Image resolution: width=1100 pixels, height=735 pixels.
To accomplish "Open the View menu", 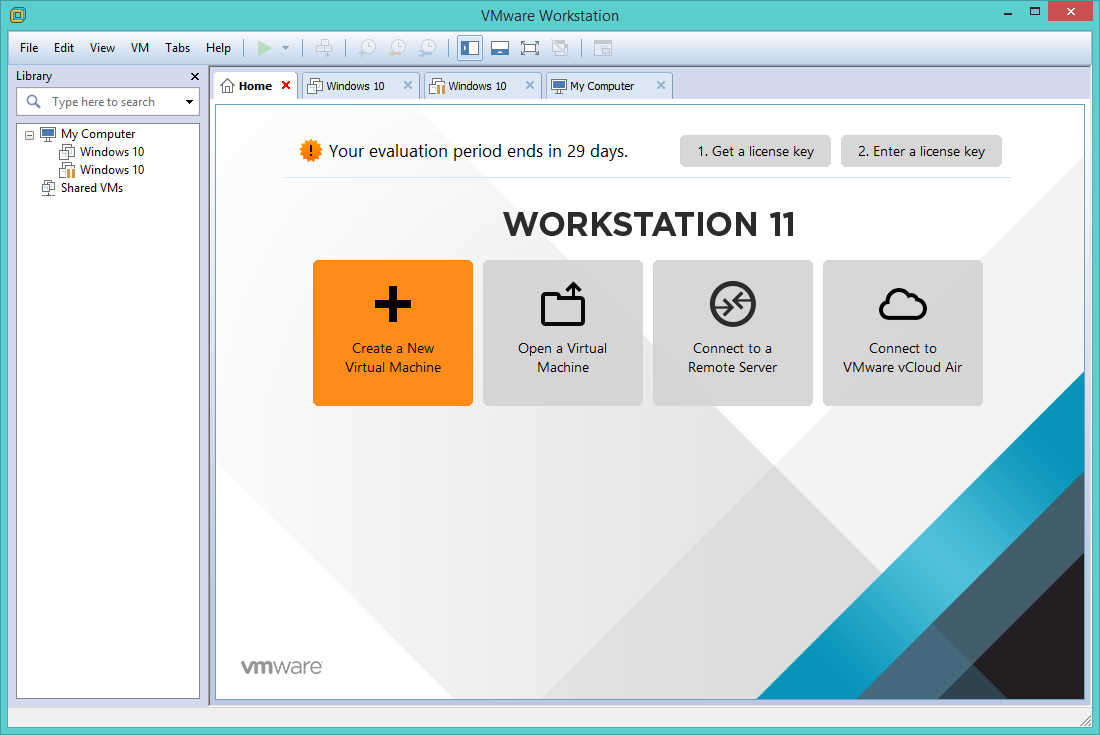I will pos(102,48).
